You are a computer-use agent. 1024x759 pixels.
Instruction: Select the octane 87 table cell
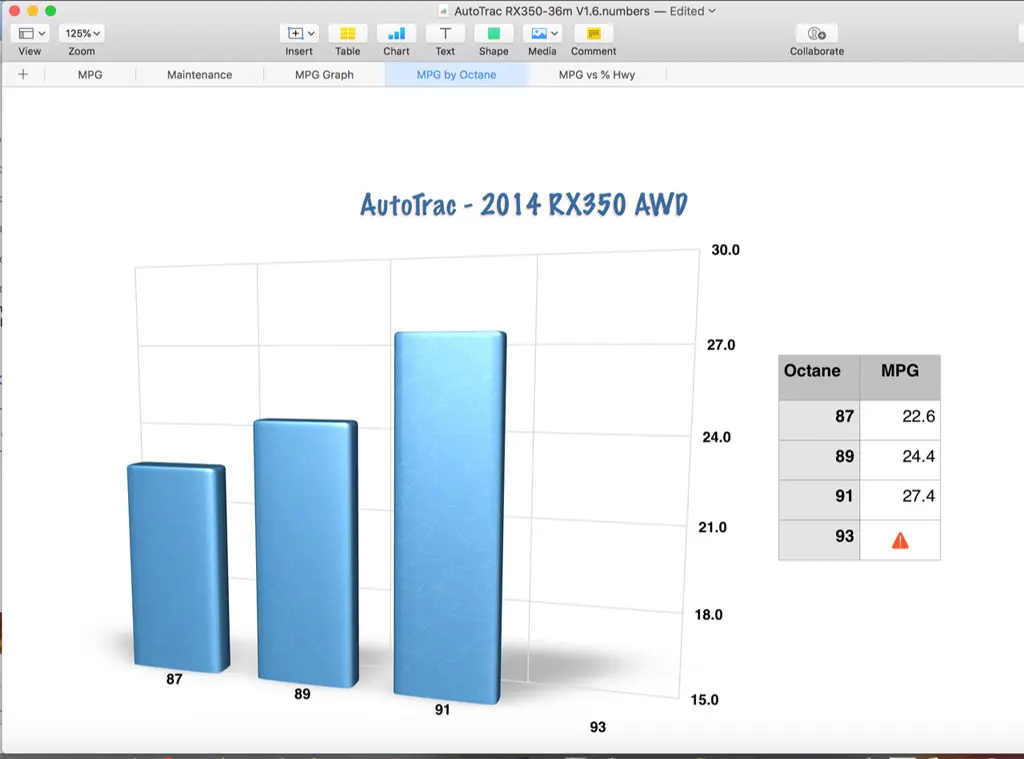point(819,419)
